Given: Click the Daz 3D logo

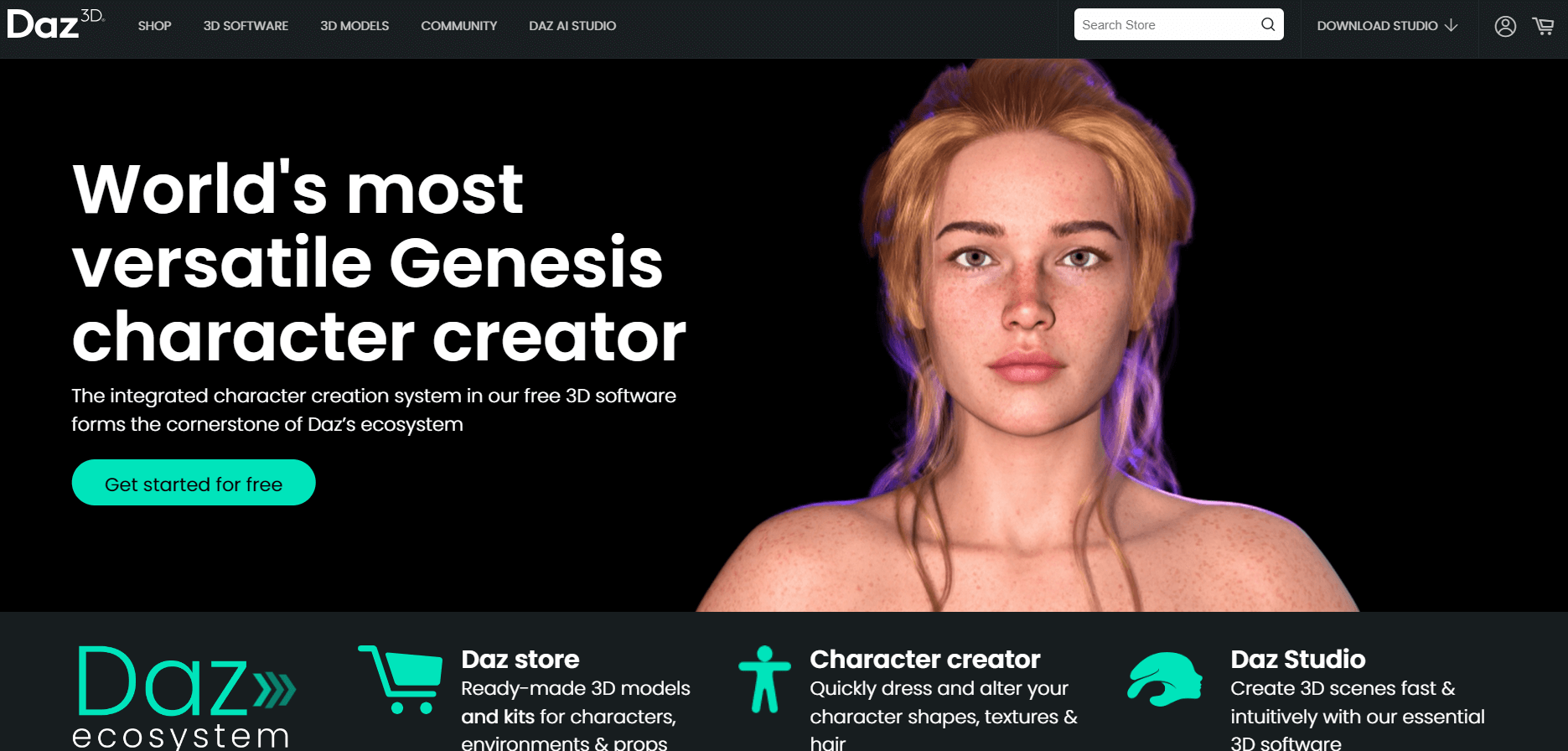Looking at the screenshot, I should (55, 24).
